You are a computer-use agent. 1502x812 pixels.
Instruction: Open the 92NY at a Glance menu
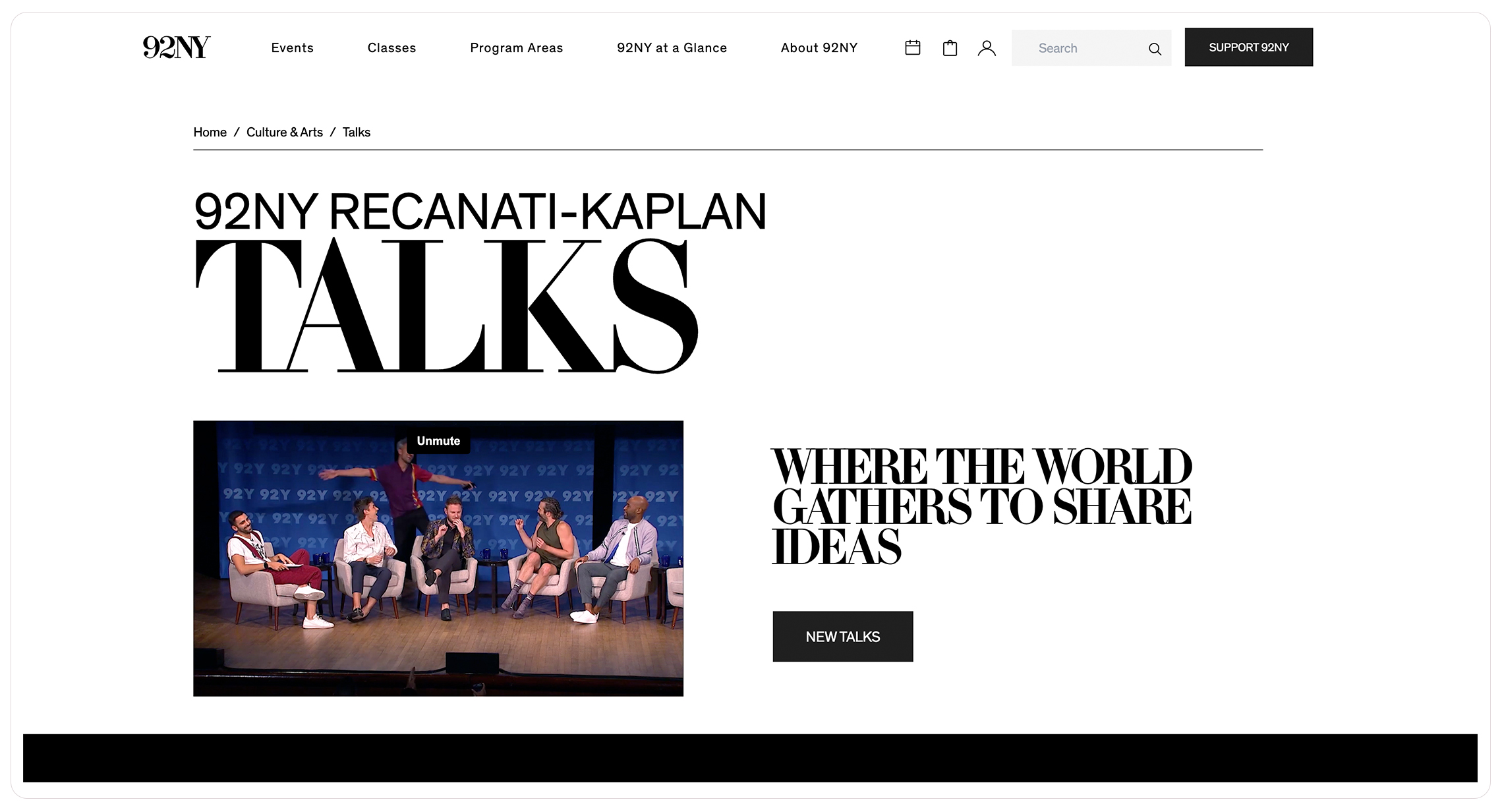[x=672, y=47]
